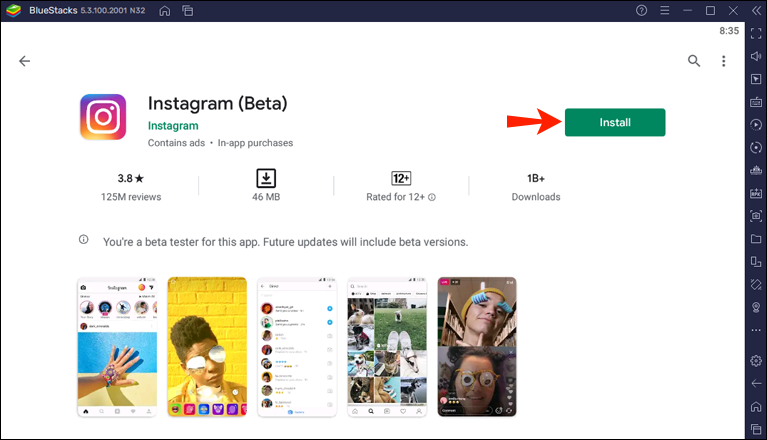The height and width of the screenshot is (440, 767).
Task: Open the Instagram developer link
Action: [173, 126]
